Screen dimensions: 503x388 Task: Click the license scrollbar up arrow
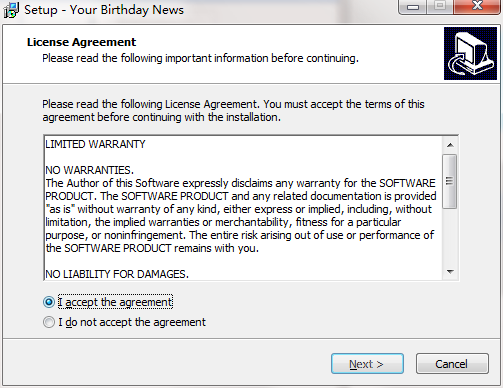(x=450, y=145)
